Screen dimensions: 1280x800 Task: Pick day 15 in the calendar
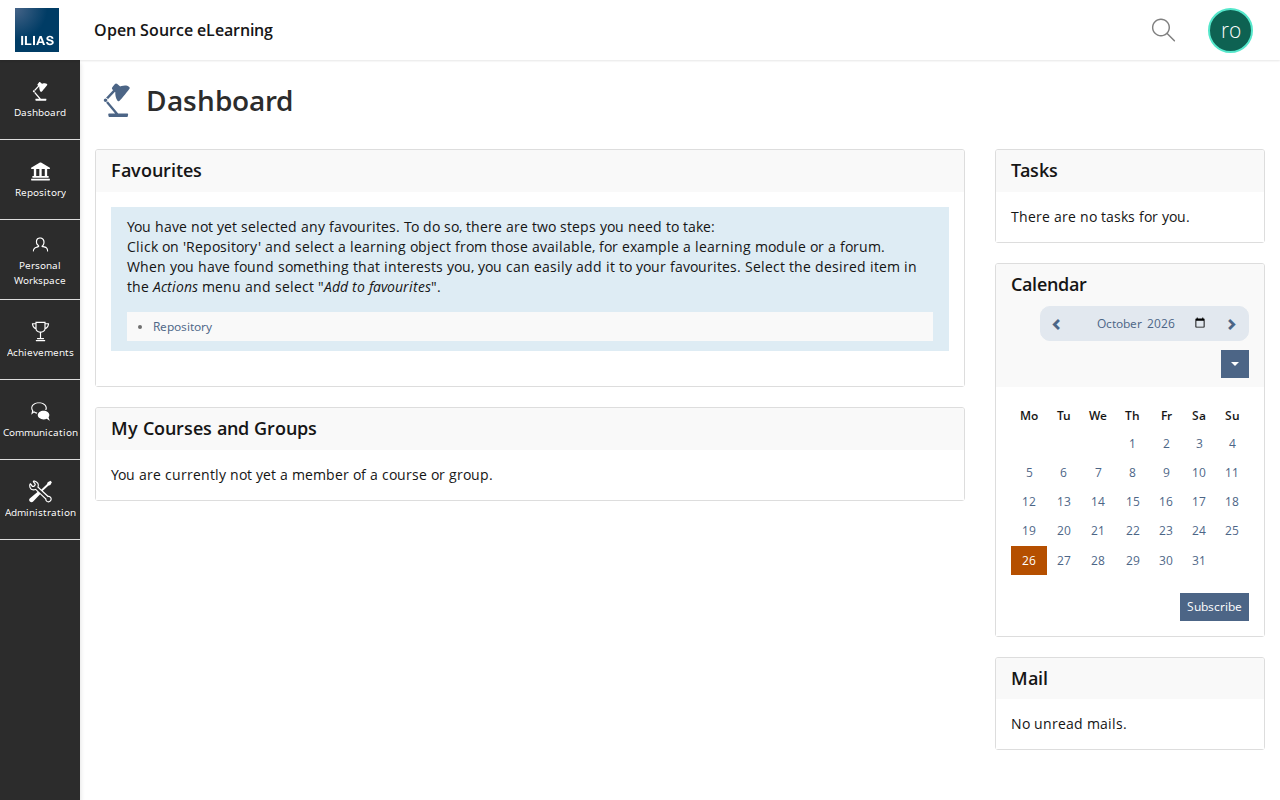coord(1132,502)
